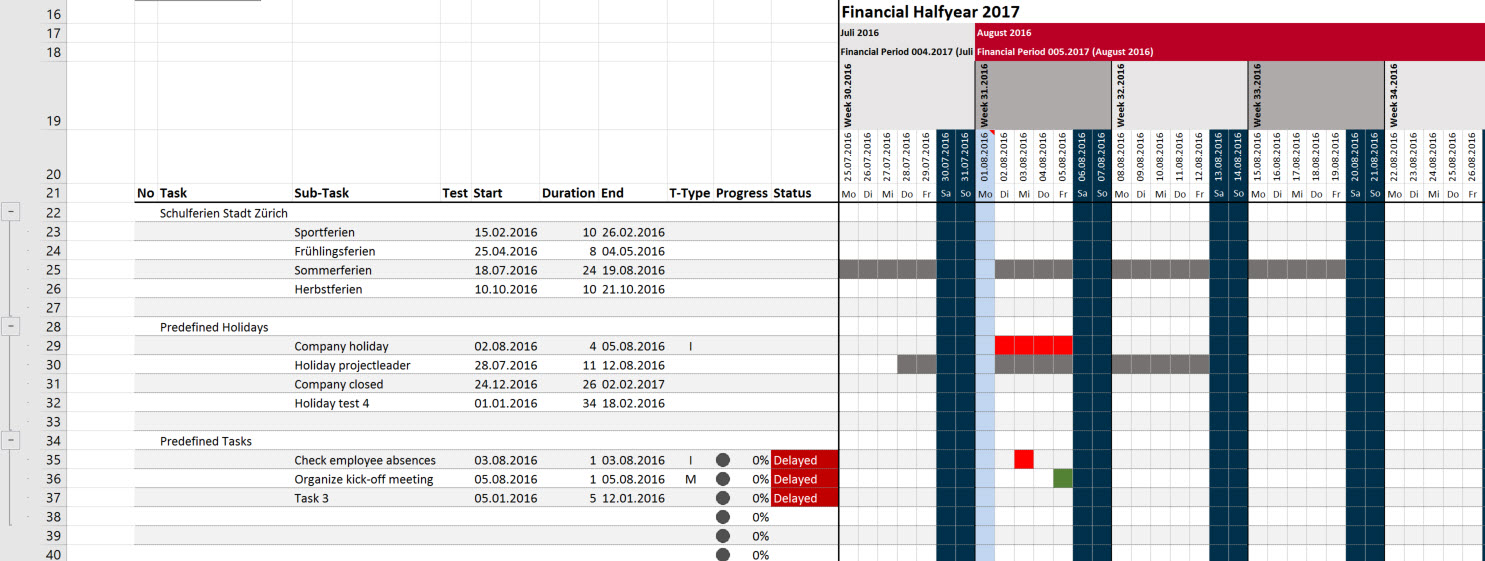Screen dimensions: 1485x561
Task: Click the progress circle in row 38
Action: pos(723,517)
